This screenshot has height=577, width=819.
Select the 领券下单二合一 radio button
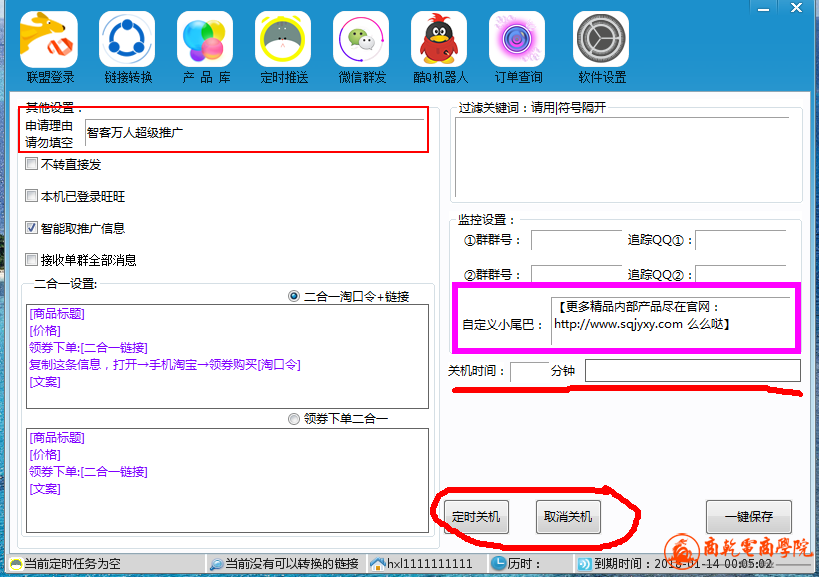tap(294, 419)
